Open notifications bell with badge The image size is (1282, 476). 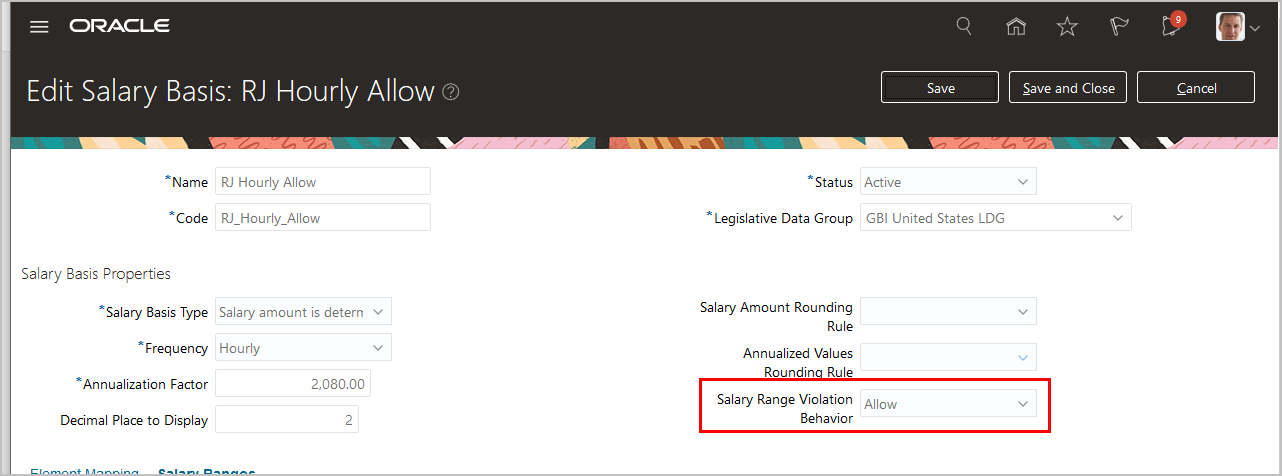coord(1171,26)
